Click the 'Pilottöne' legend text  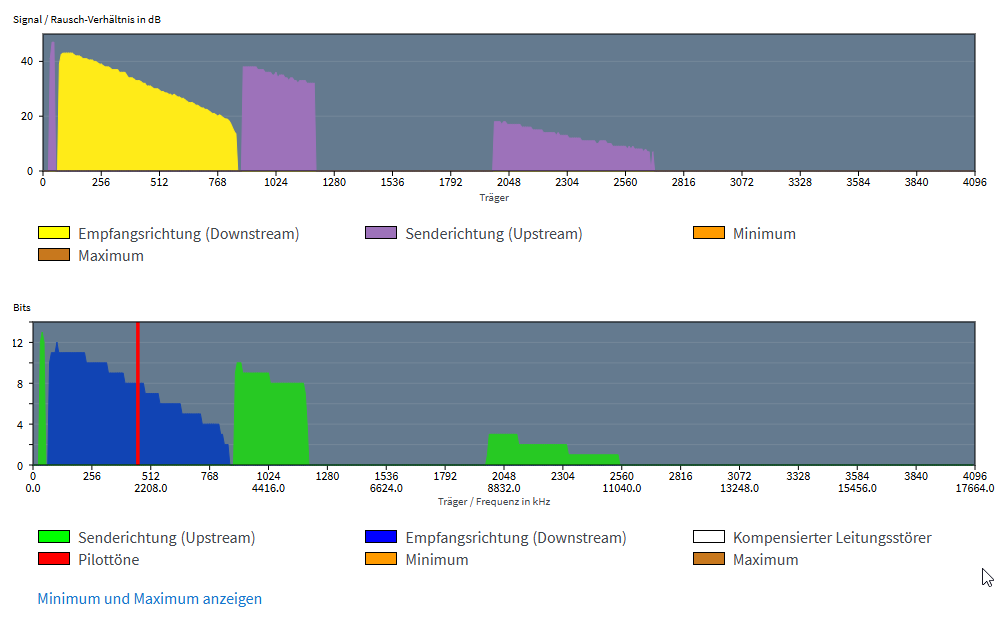click(109, 560)
